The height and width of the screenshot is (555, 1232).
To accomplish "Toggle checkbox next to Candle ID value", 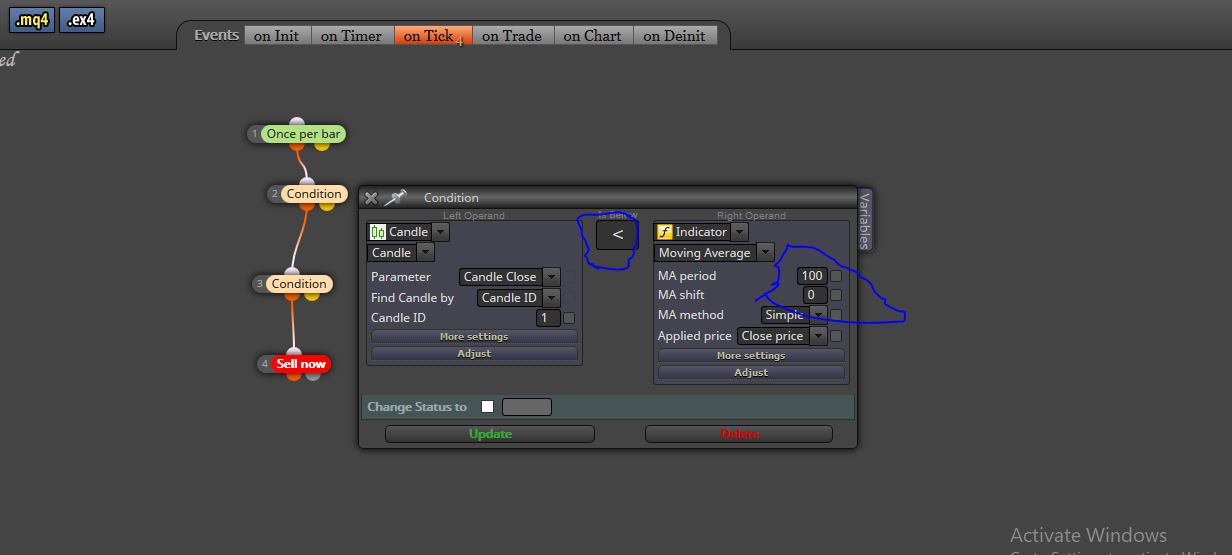I will (x=569, y=318).
